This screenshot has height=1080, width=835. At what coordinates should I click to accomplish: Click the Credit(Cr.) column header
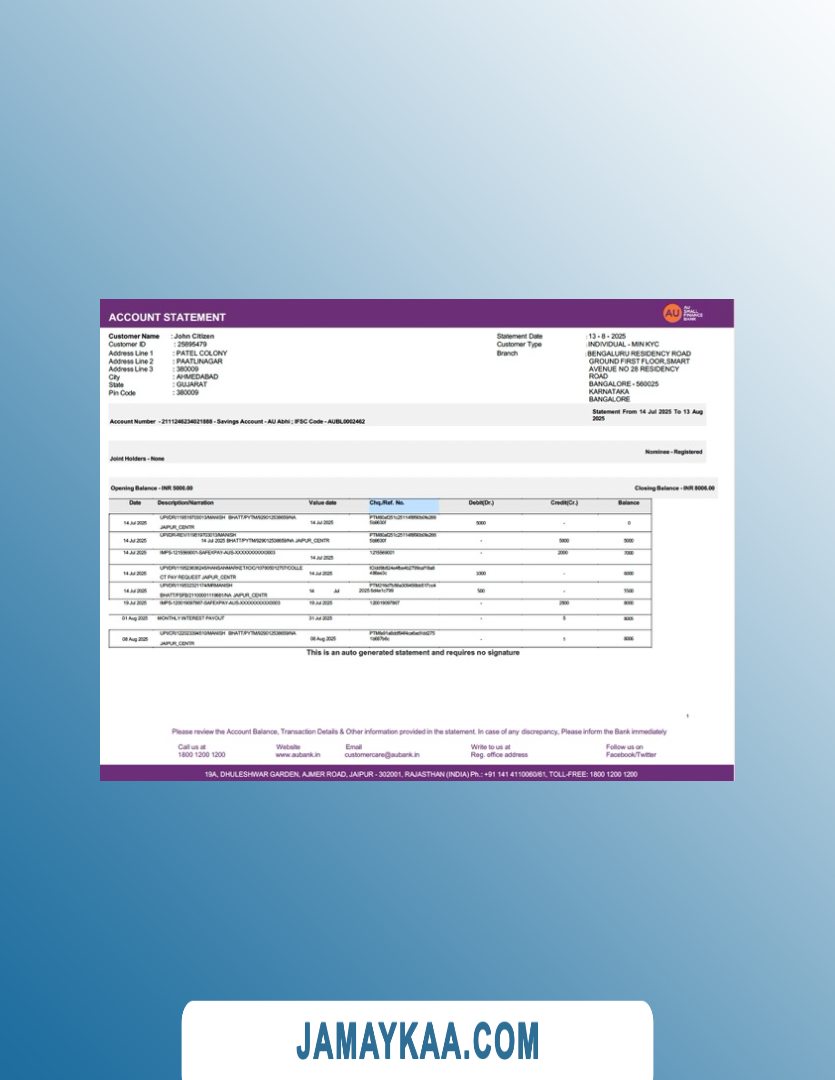pos(564,503)
